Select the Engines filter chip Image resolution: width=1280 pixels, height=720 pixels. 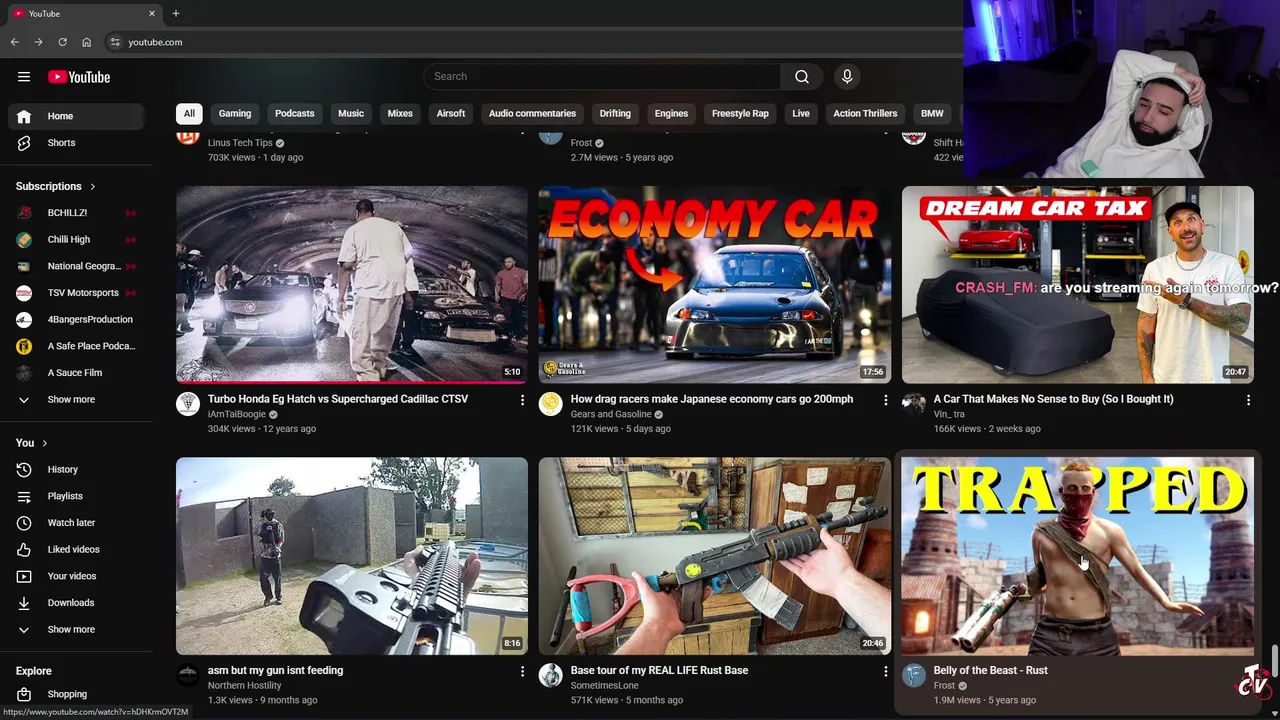pyautogui.click(x=671, y=114)
